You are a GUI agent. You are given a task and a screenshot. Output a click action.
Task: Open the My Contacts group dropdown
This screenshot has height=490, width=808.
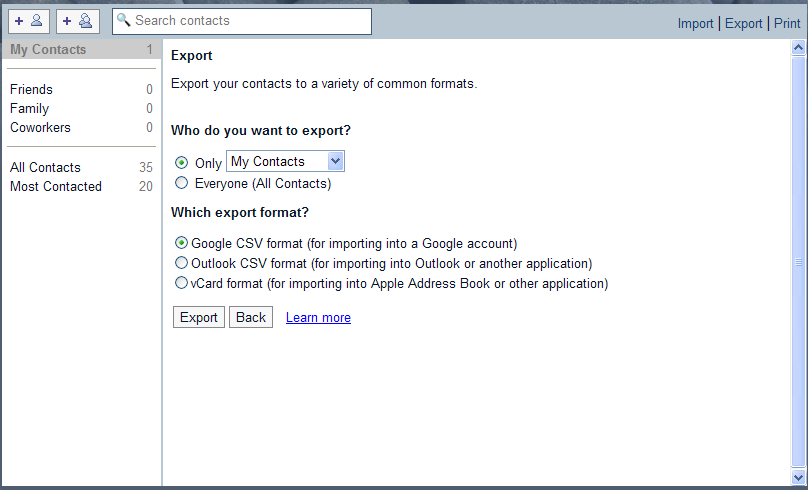point(285,161)
